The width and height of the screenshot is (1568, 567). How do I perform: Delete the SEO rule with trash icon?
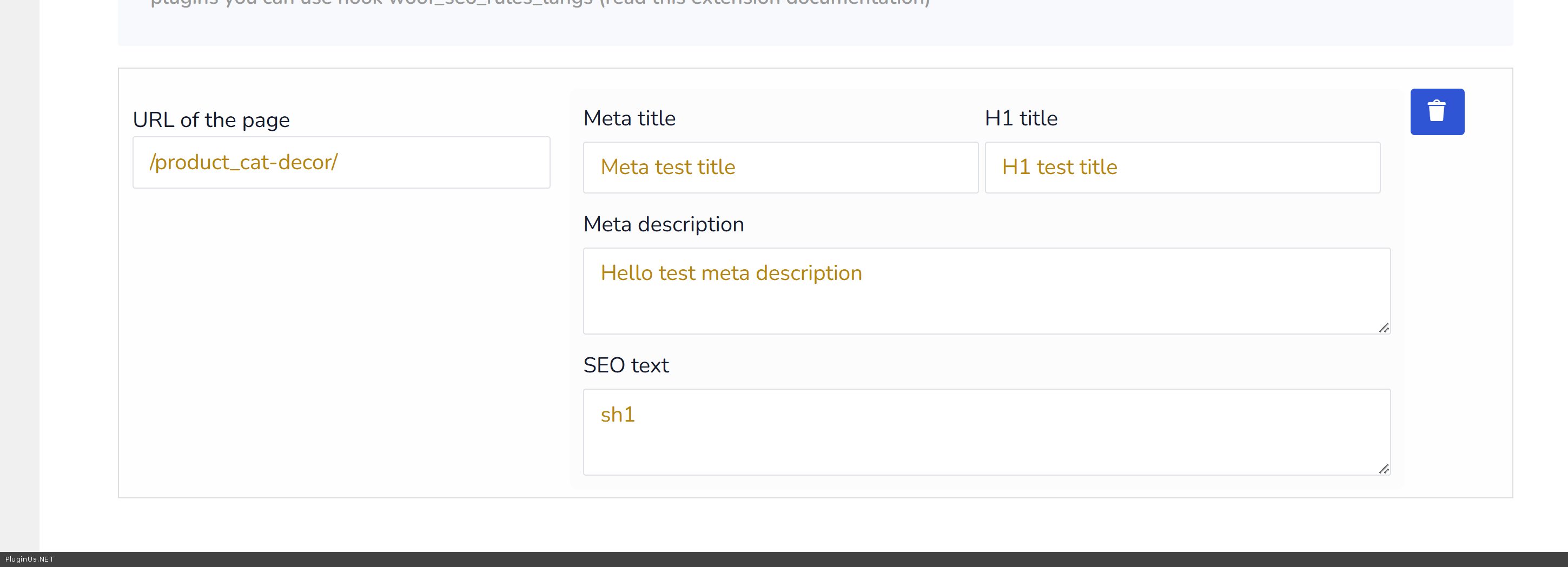click(x=1437, y=112)
